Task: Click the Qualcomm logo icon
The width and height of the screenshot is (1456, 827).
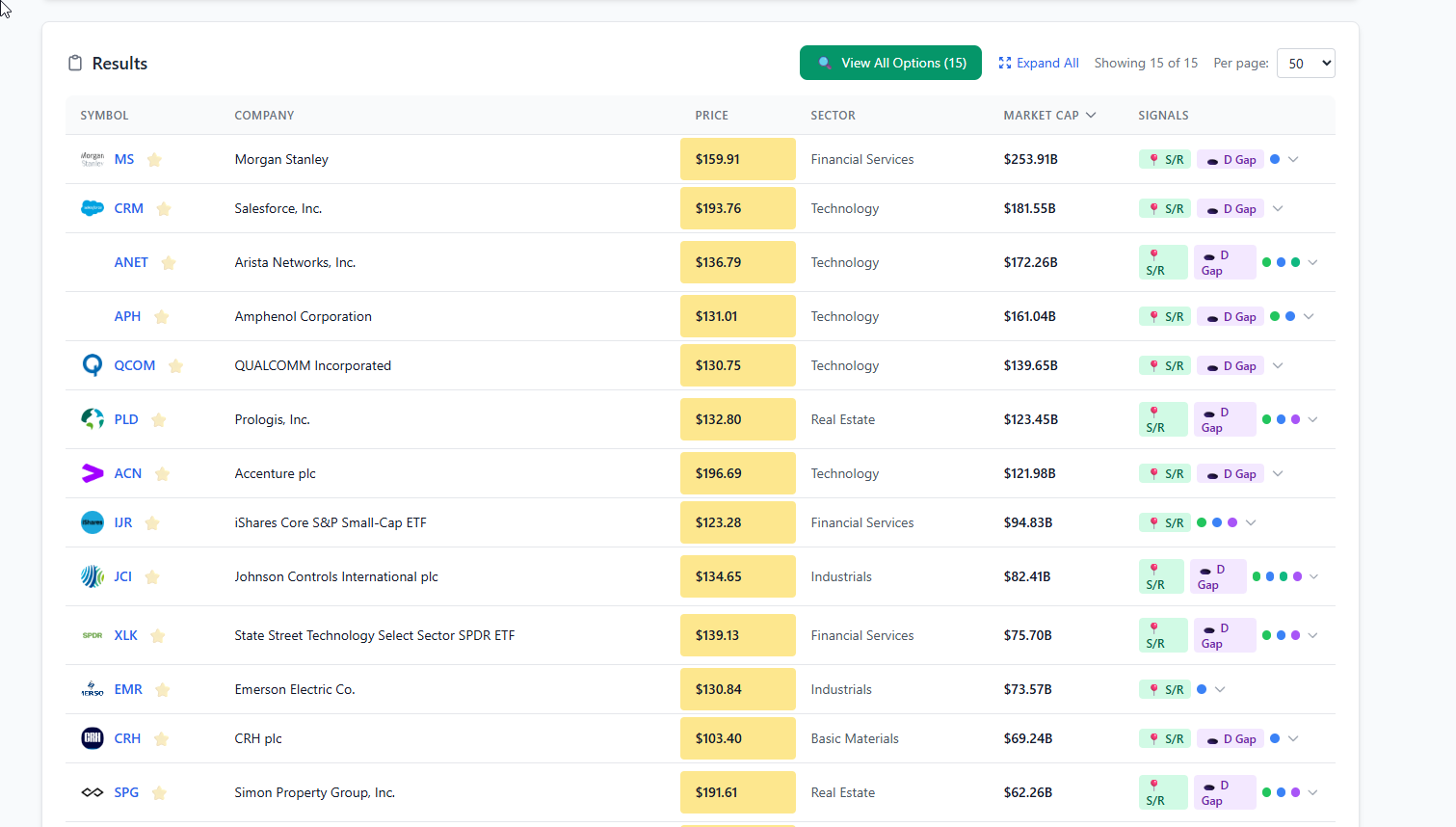Action: click(93, 365)
